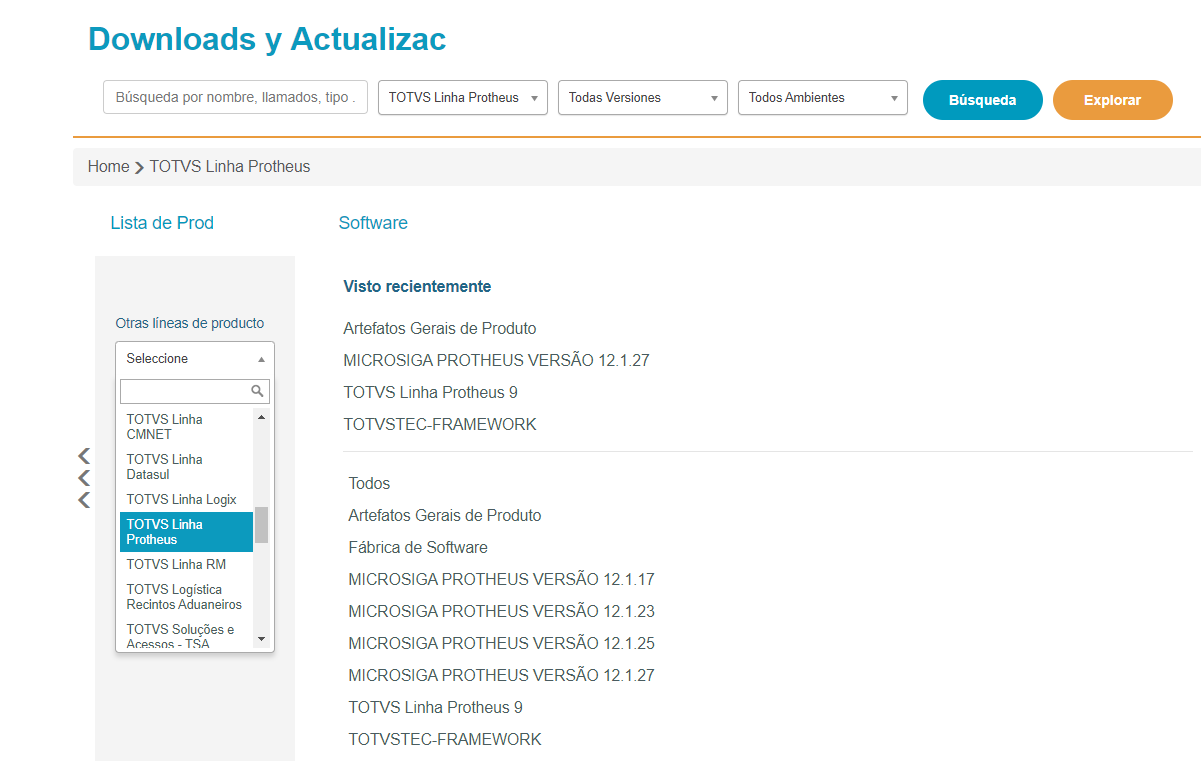
Task: Open recently viewed MICROSIGA PROTHEUS VERSÃO 12.1.27
Action: coord(496,360)
